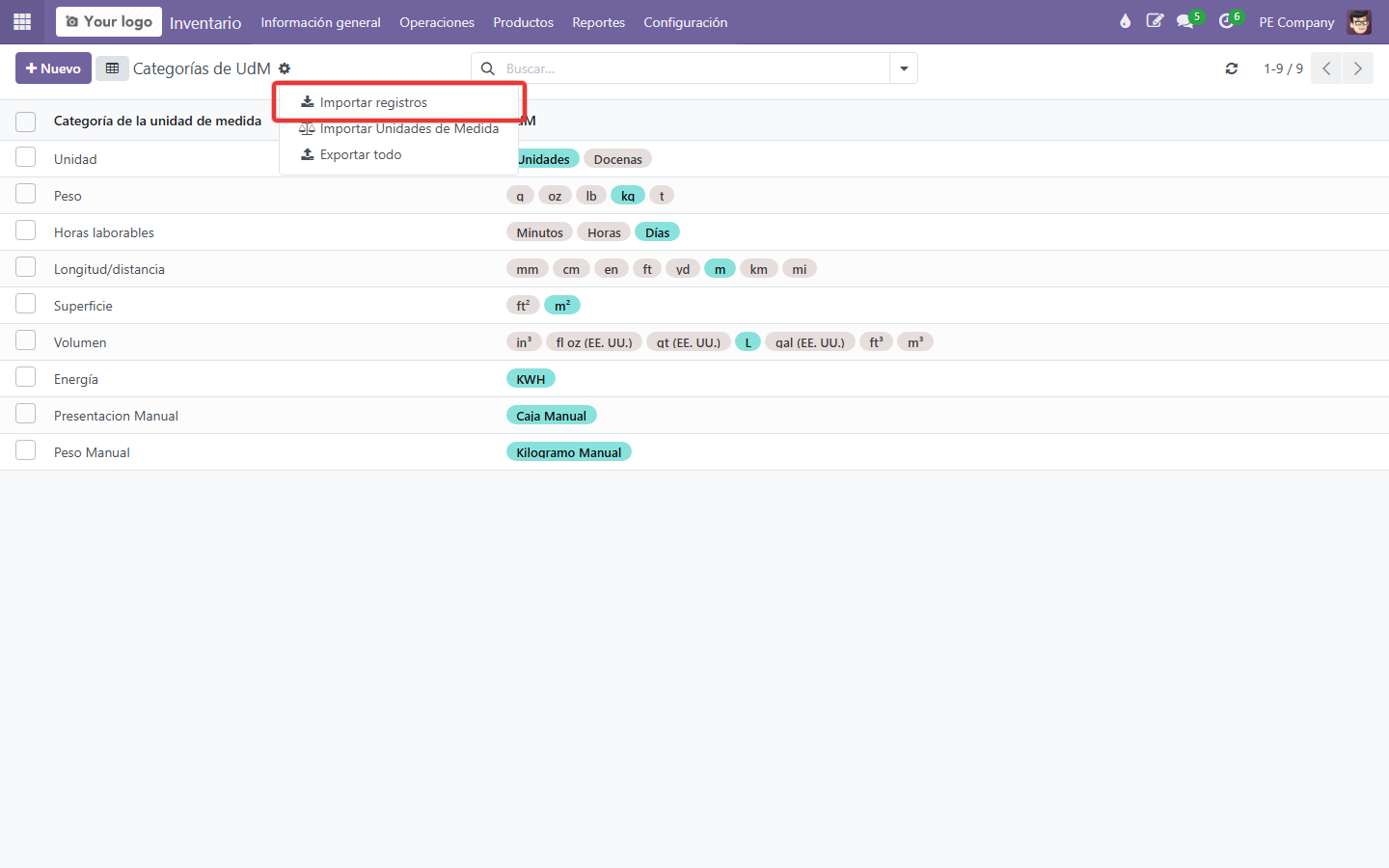Open the Configuración menu

click(686, 22)
